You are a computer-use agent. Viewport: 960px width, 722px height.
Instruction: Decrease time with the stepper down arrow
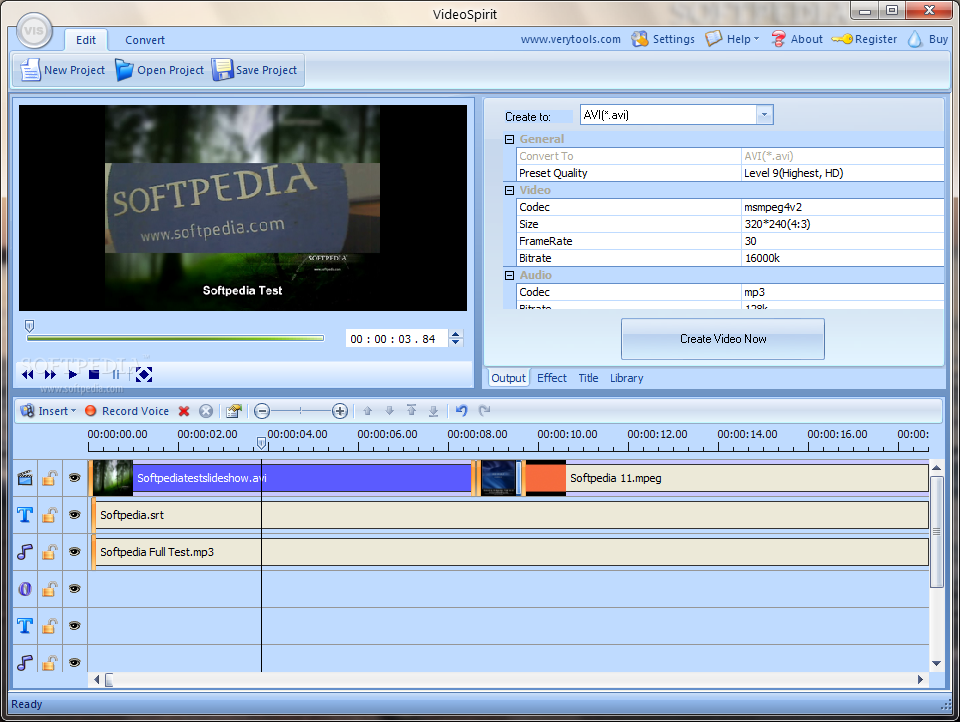[x=455, y=342]
